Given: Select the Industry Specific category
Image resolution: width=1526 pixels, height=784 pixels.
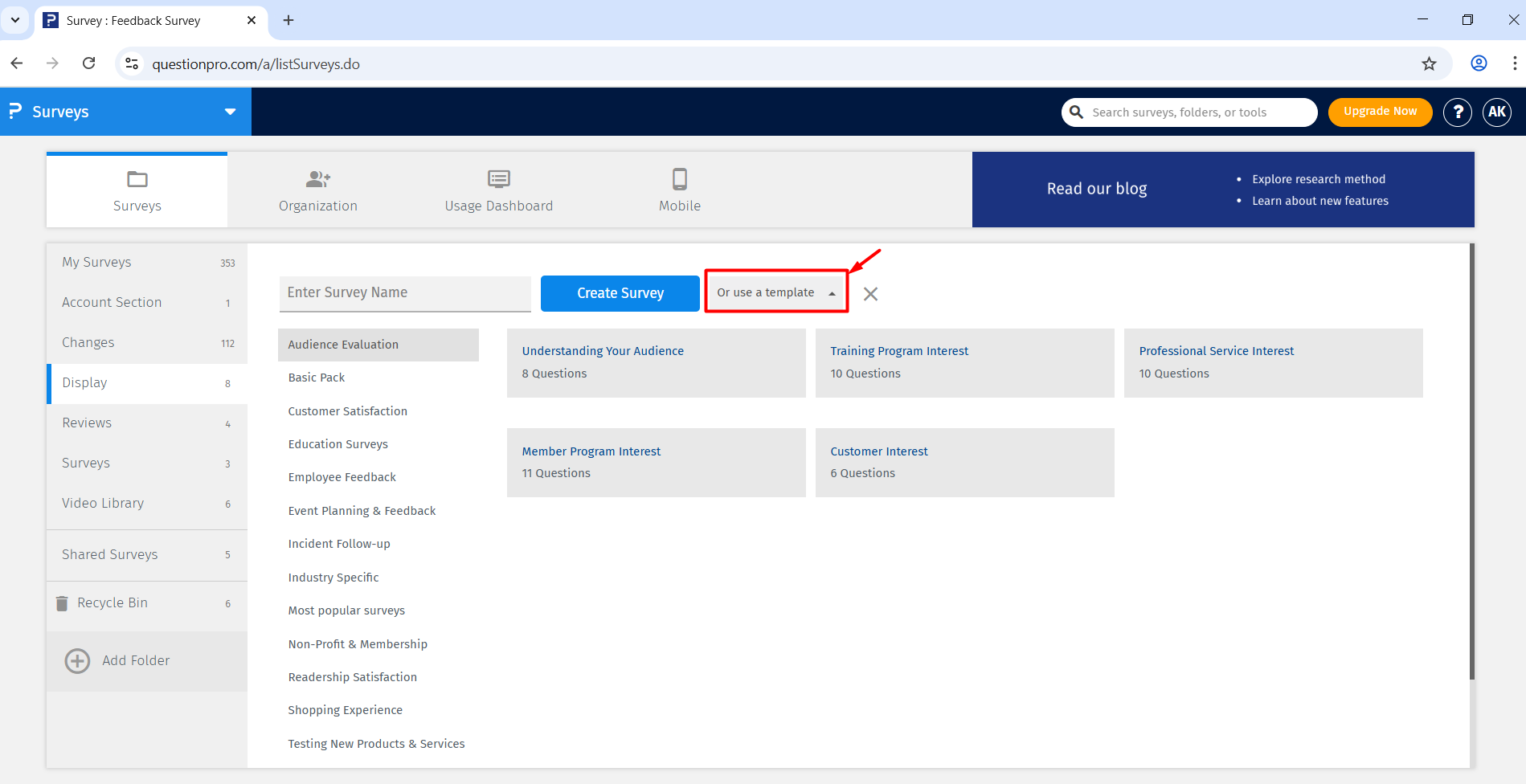Looking at the screenshot, I should pyautogui.click(x=378, y=578).
